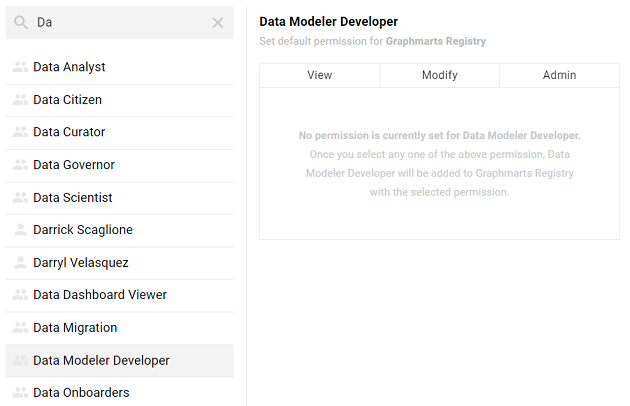Screen dimensions: 630x406
Task: Select the Data Migration group name
Action: click(75, 328)
